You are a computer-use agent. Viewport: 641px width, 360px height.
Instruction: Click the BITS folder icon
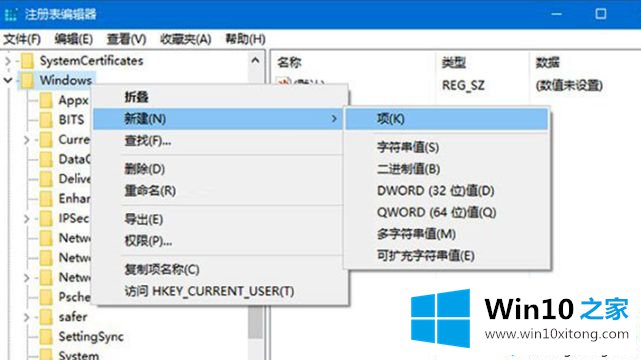(x=46, y=120)
